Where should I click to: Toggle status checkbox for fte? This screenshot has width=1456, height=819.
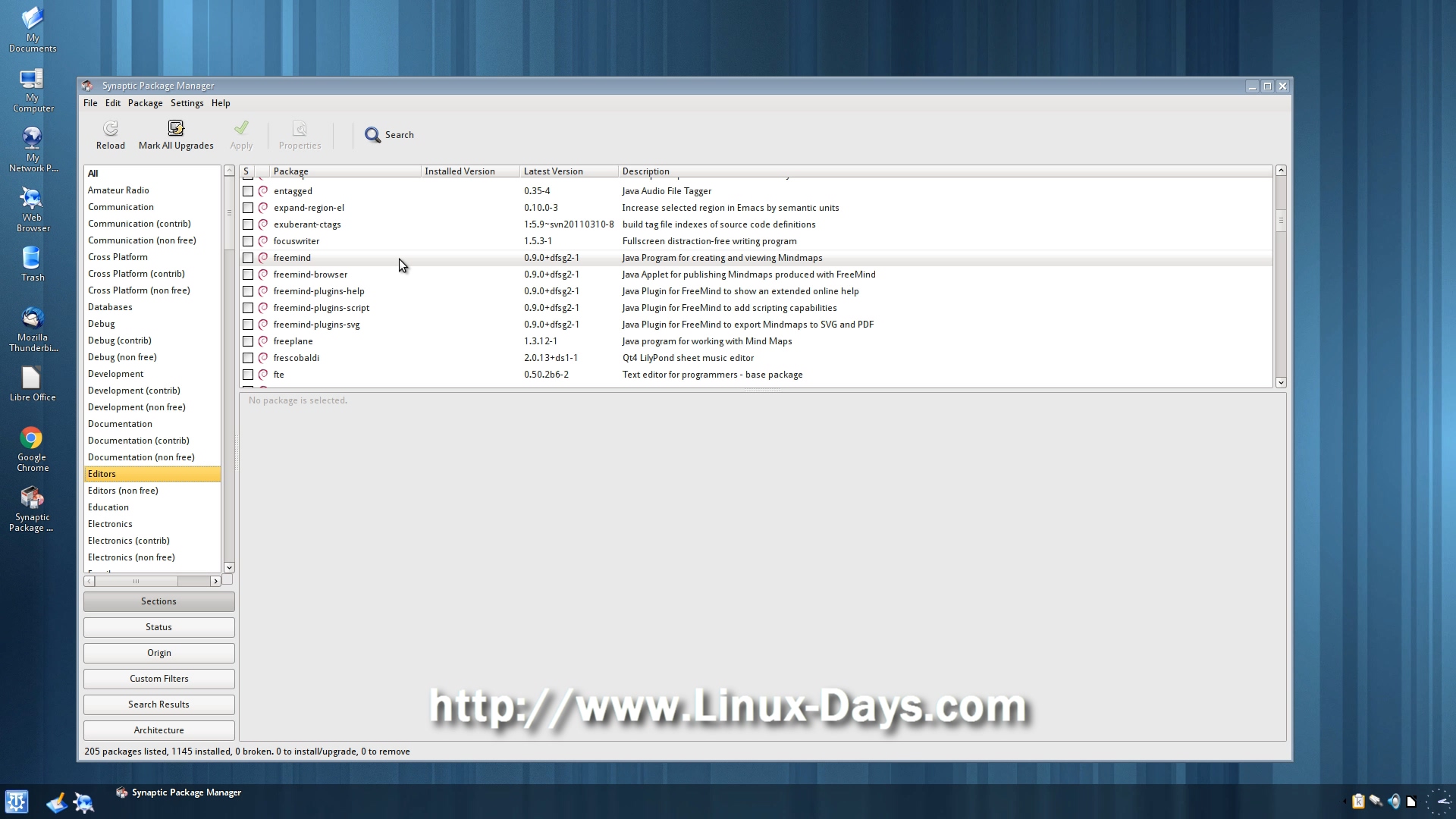pyautogui.click(x=248, y=375)
